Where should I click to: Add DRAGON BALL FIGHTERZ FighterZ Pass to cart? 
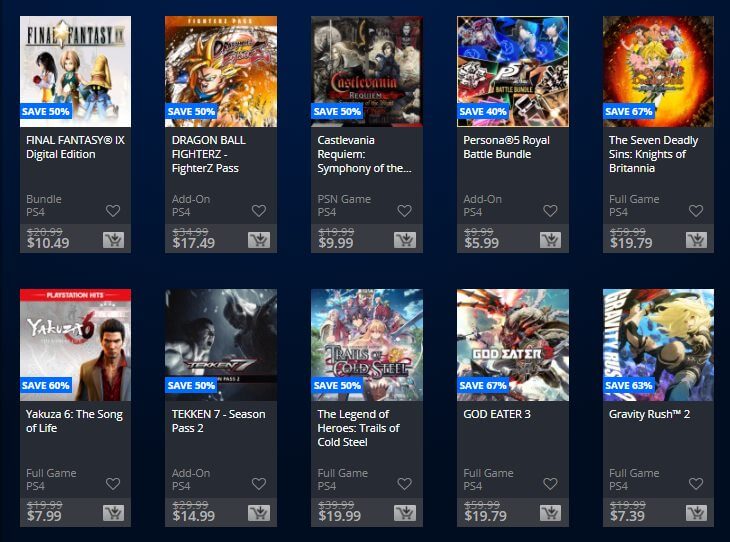pos(259,240)
